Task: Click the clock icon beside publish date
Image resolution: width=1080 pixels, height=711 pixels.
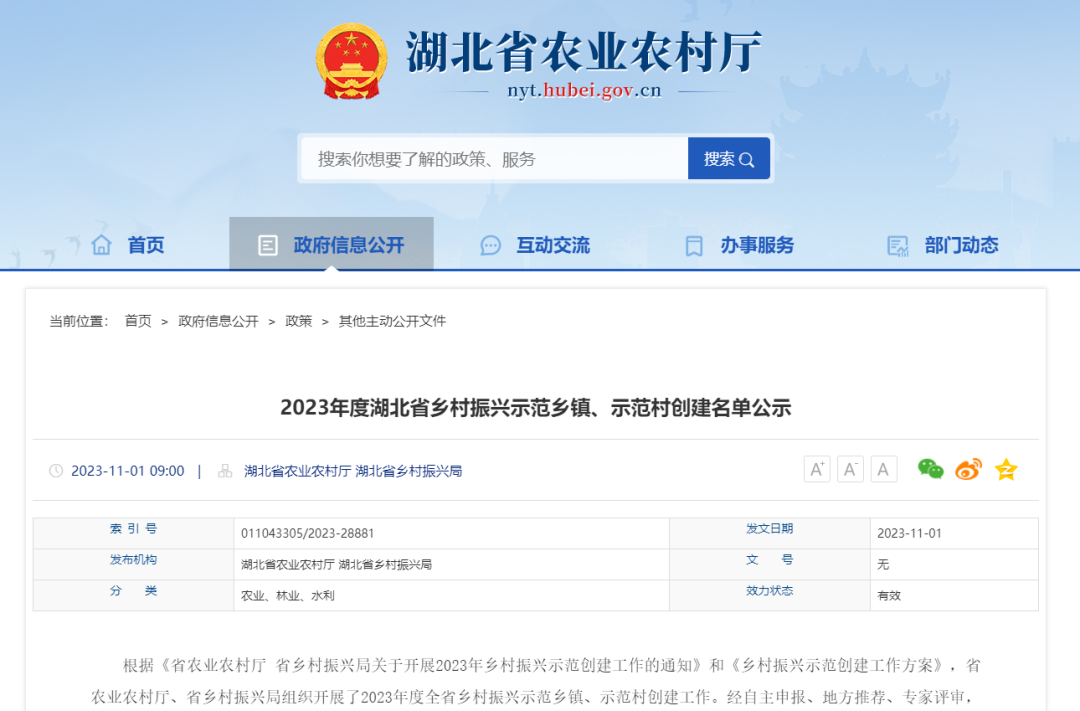Action: pos(58,470)
